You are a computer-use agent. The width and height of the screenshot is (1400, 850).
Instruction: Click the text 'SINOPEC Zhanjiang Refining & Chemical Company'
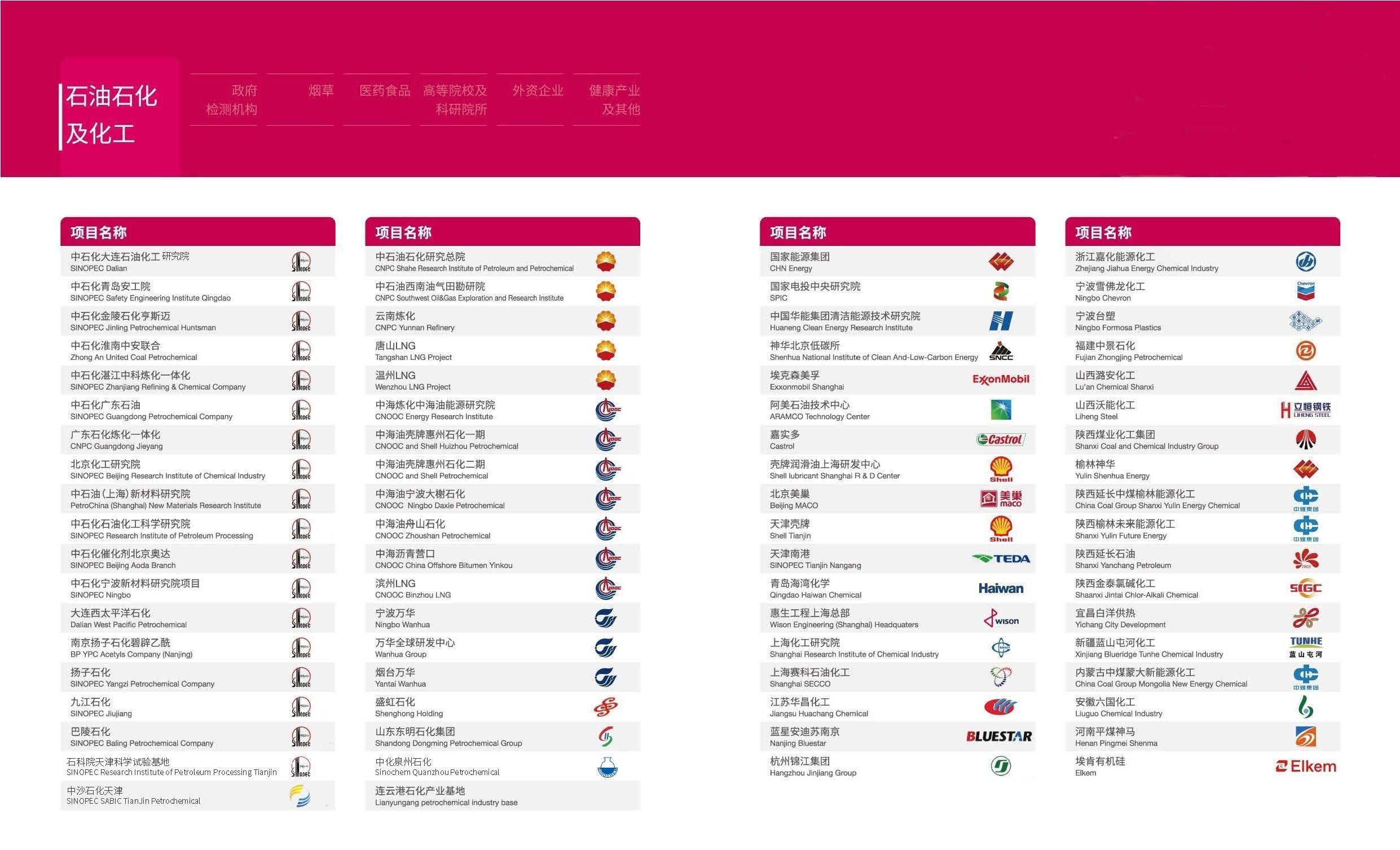coord(158,387)
